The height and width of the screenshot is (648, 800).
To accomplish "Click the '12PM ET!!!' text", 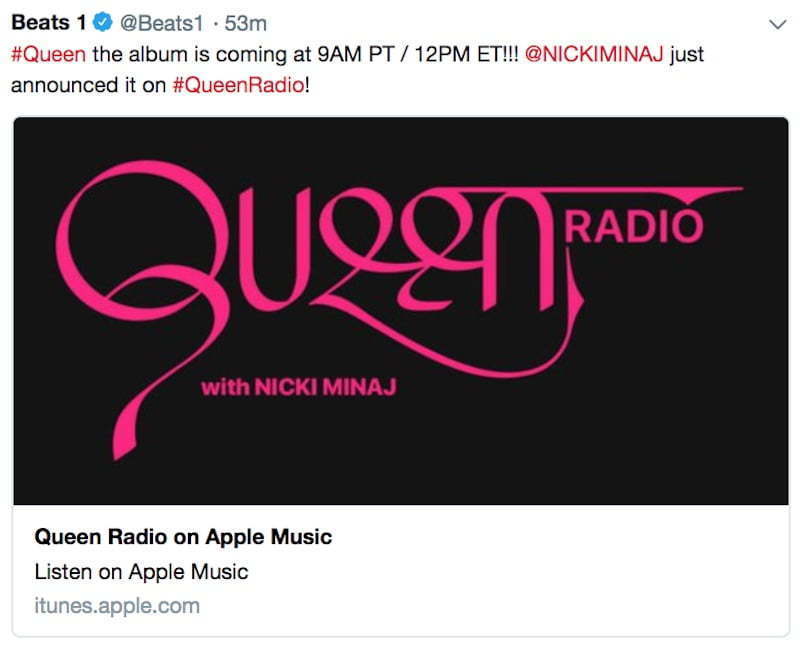I will 466,54.
